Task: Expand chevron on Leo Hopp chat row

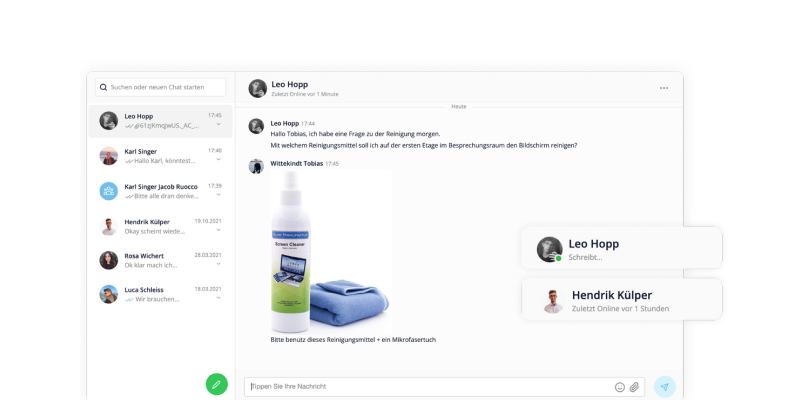Action: click(x=218, y=124)
